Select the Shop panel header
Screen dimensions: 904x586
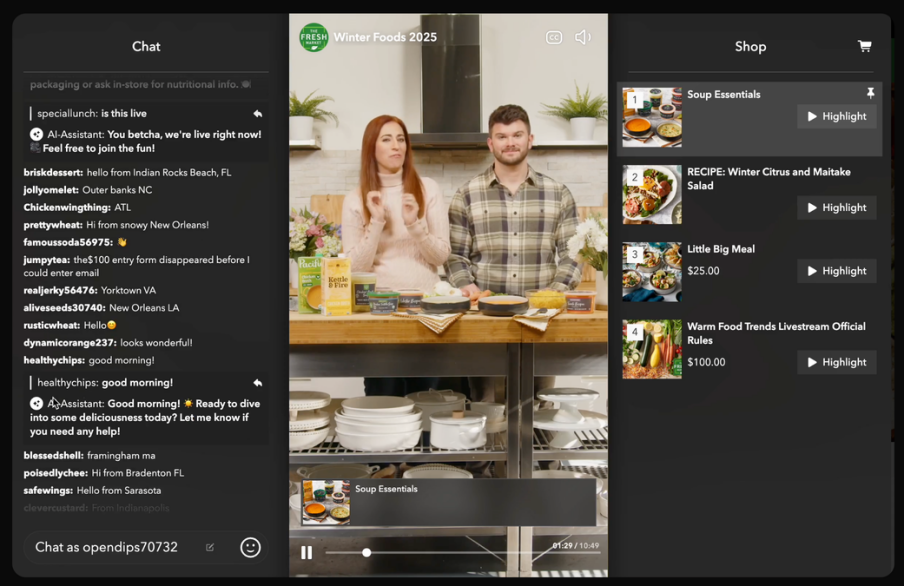click(x=750, y=46)
